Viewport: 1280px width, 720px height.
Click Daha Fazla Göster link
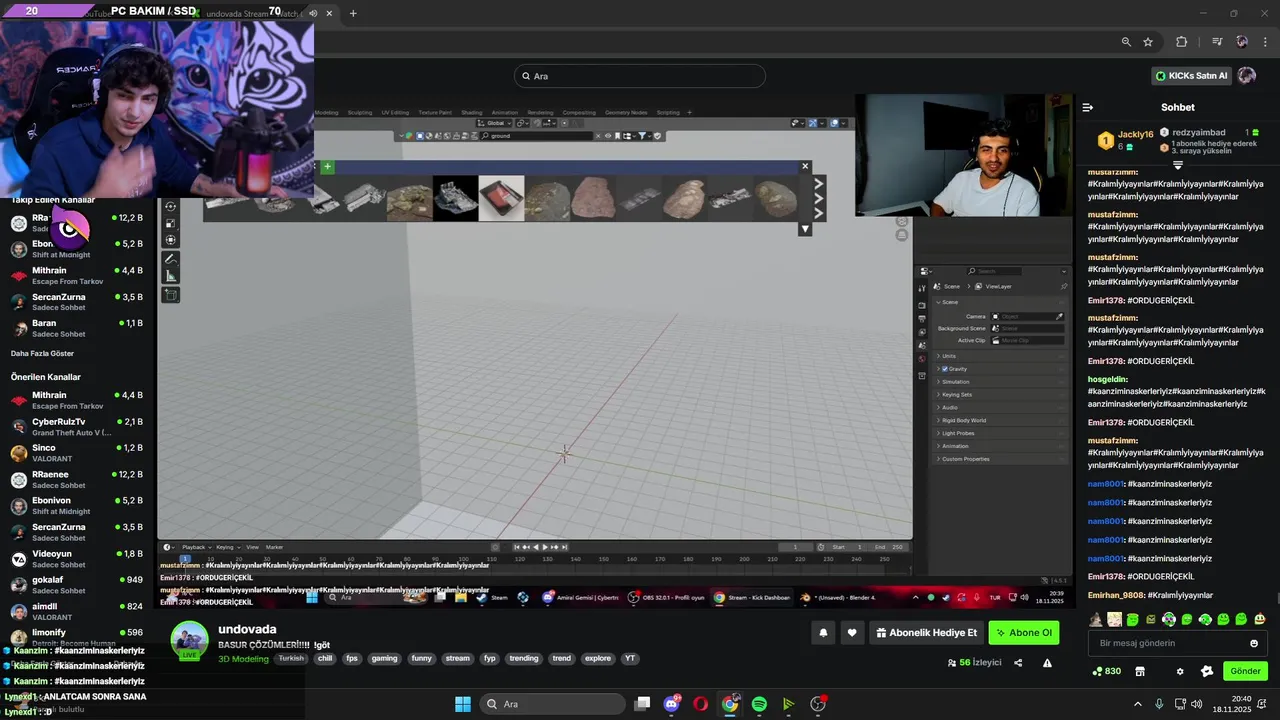[42, 353]
